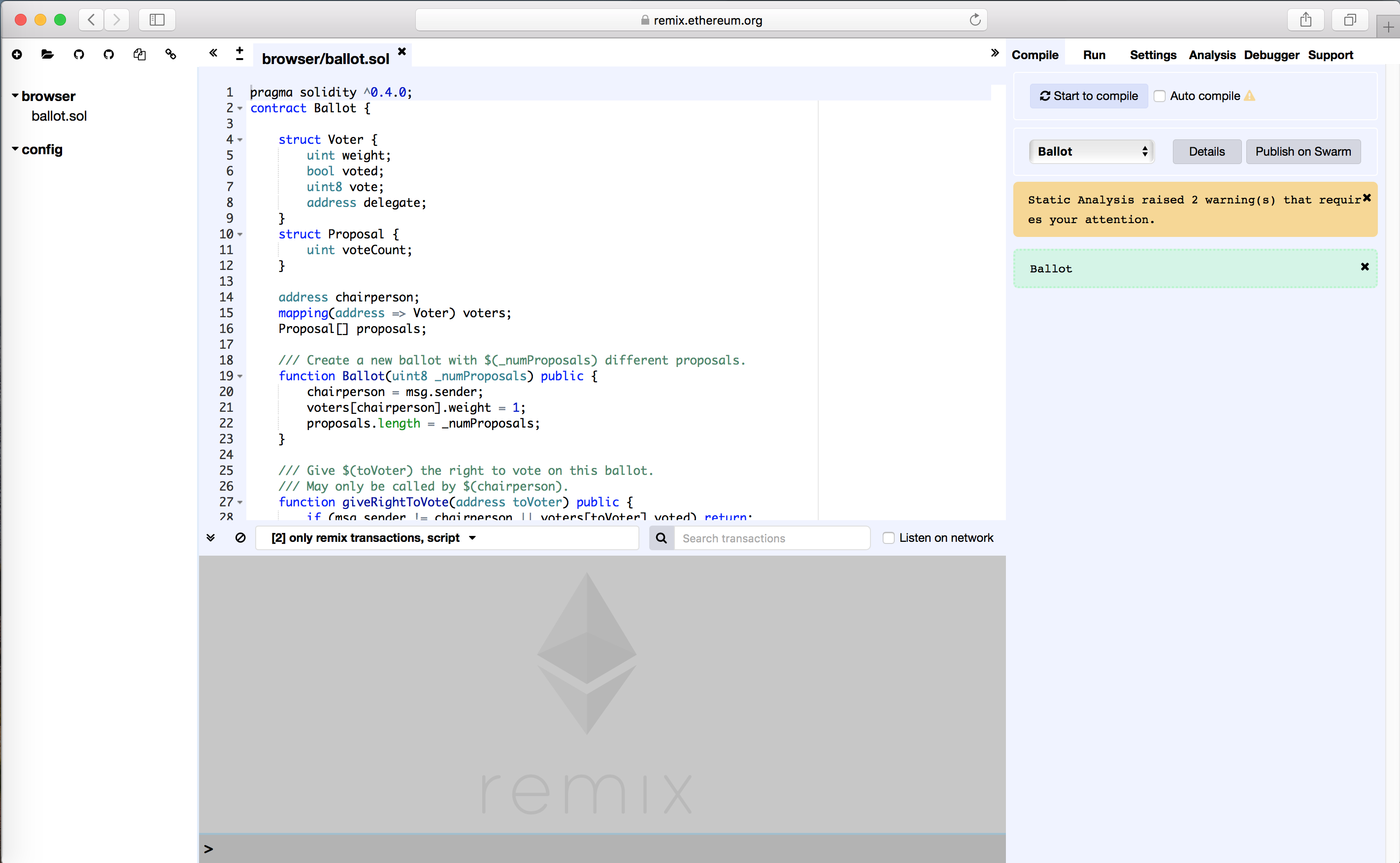The height and width of the screenshot is (863, 1400).
Task: Collapse the right panel with double chevron
Action: [x=995, y=53]
